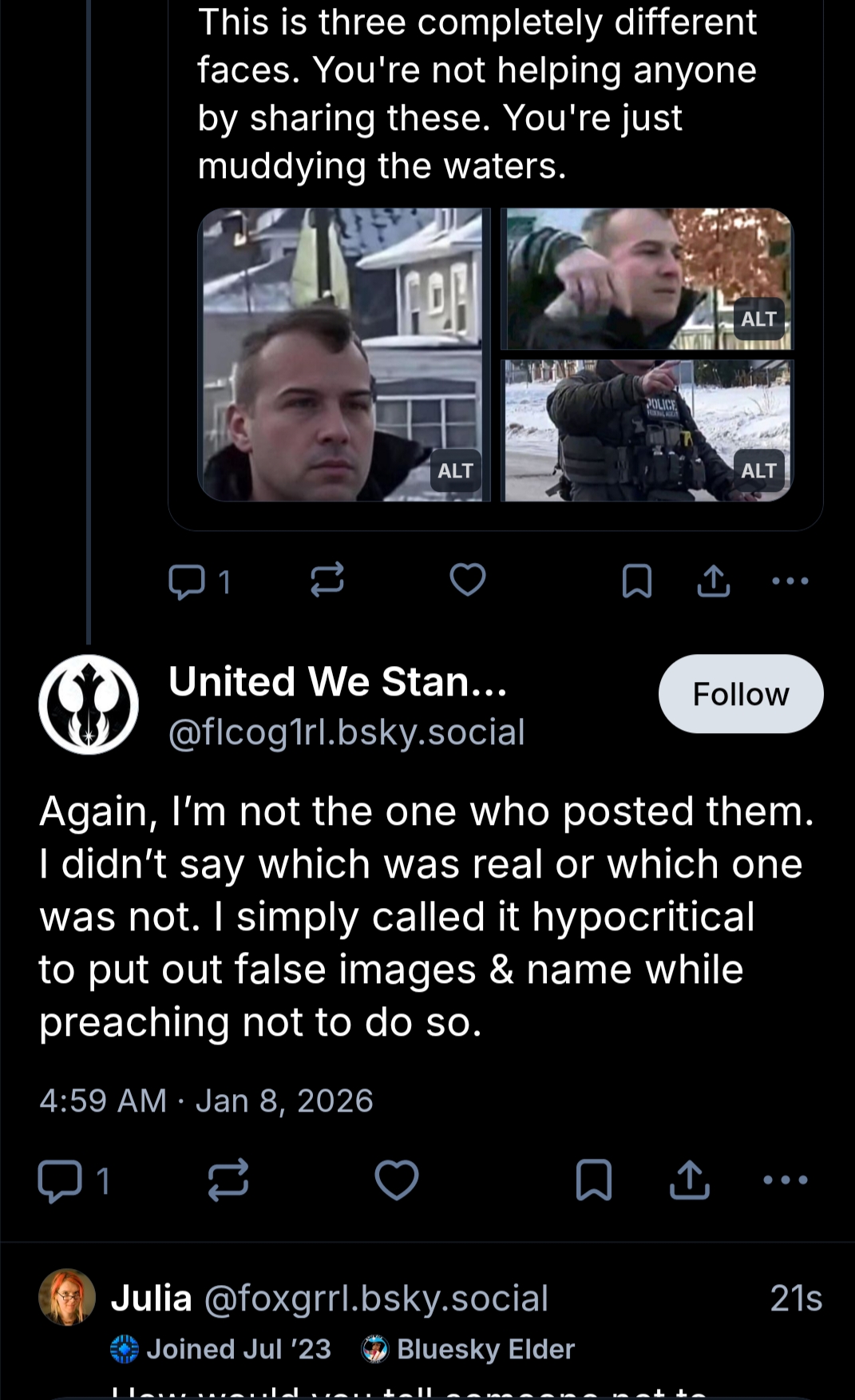
Task: Reply to the quoted parent post
Action: (187, 581)
